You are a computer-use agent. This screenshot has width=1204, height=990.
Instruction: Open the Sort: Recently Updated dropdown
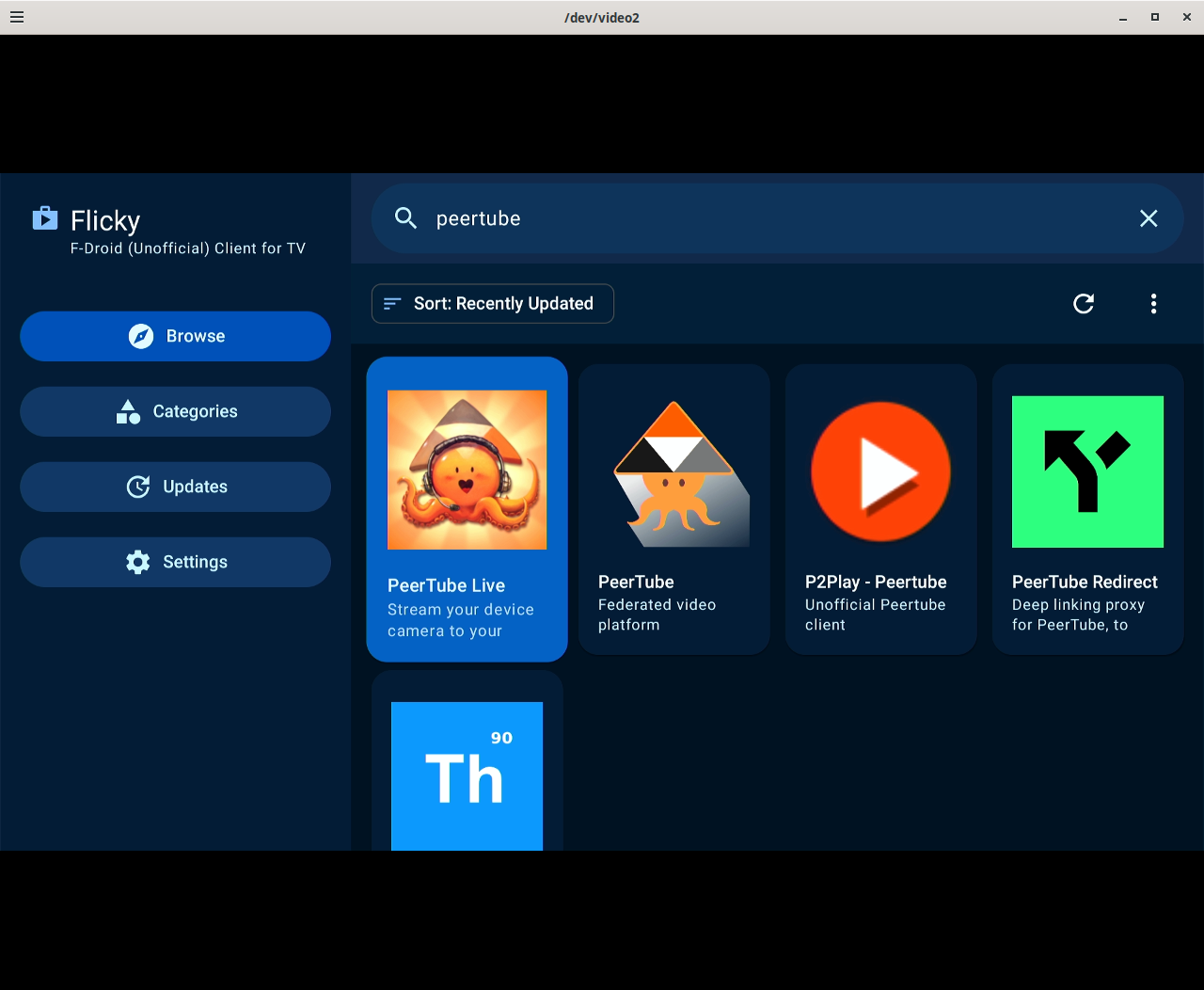(492, 303)
